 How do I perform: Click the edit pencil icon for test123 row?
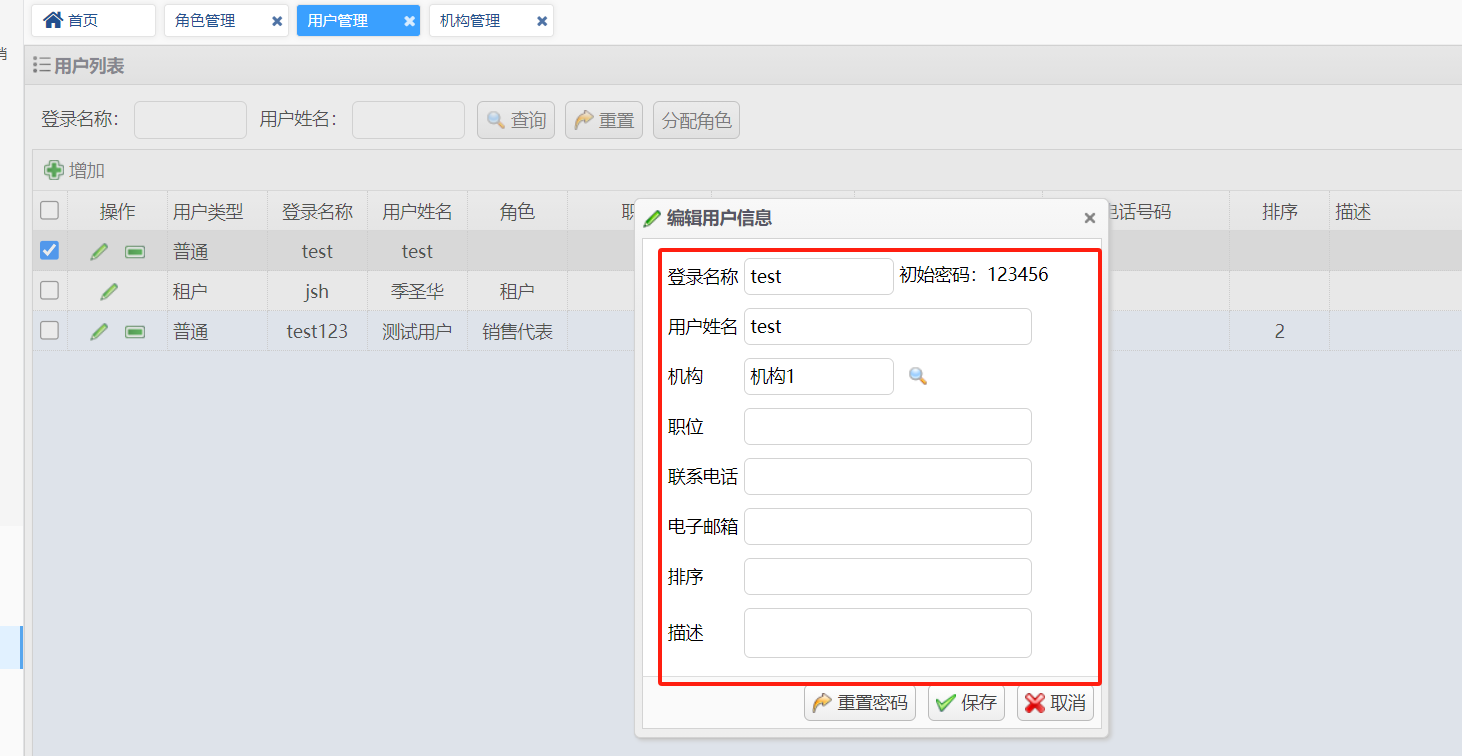point(98,331)
